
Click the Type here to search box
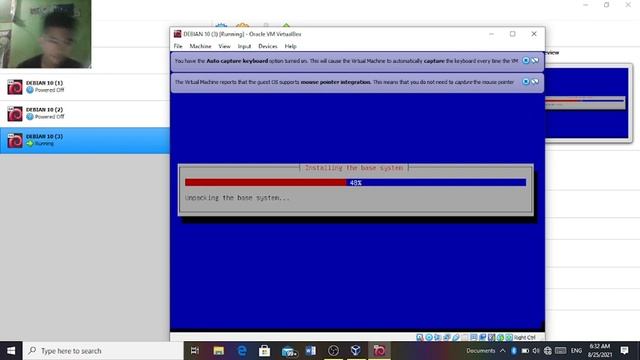point(103,351)
